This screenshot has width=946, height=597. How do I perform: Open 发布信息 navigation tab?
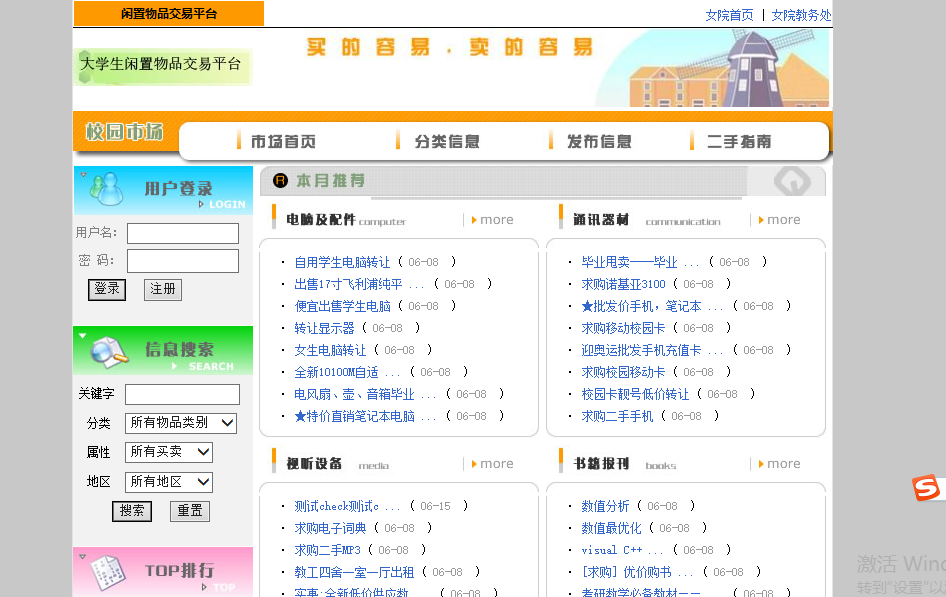[x=599, y=141]
